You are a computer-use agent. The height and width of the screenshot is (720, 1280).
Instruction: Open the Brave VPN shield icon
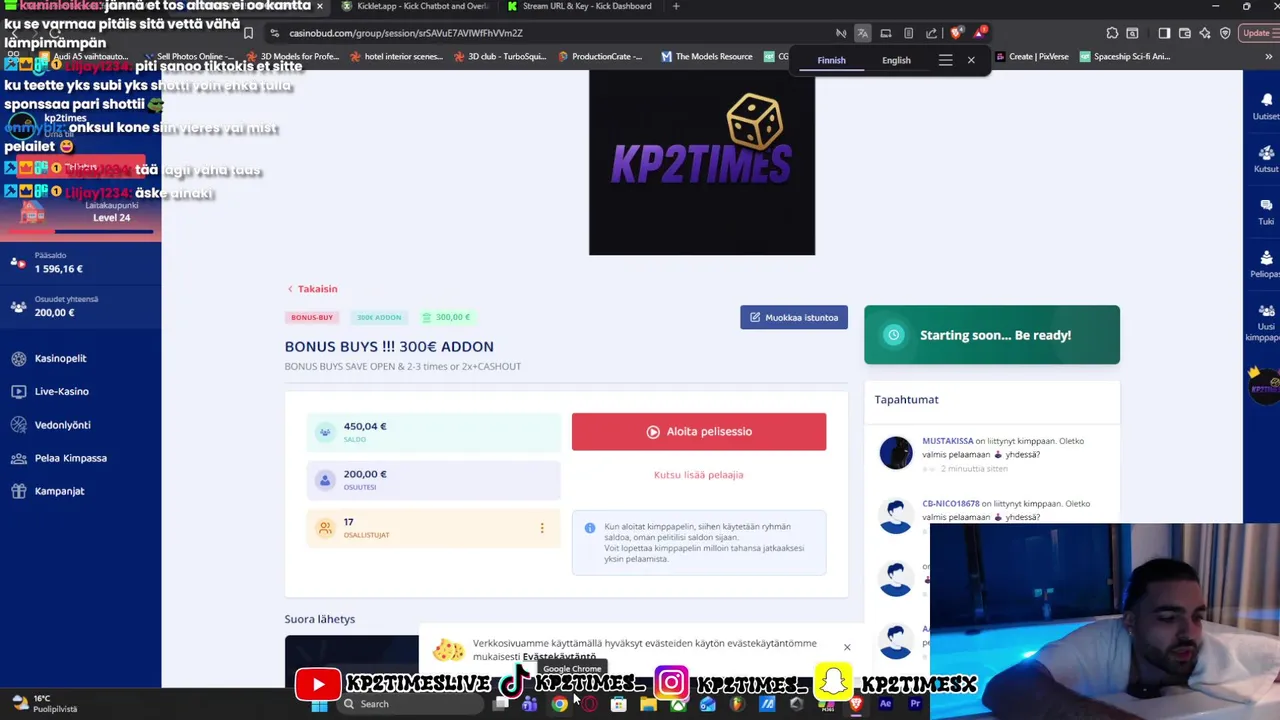1225,33
